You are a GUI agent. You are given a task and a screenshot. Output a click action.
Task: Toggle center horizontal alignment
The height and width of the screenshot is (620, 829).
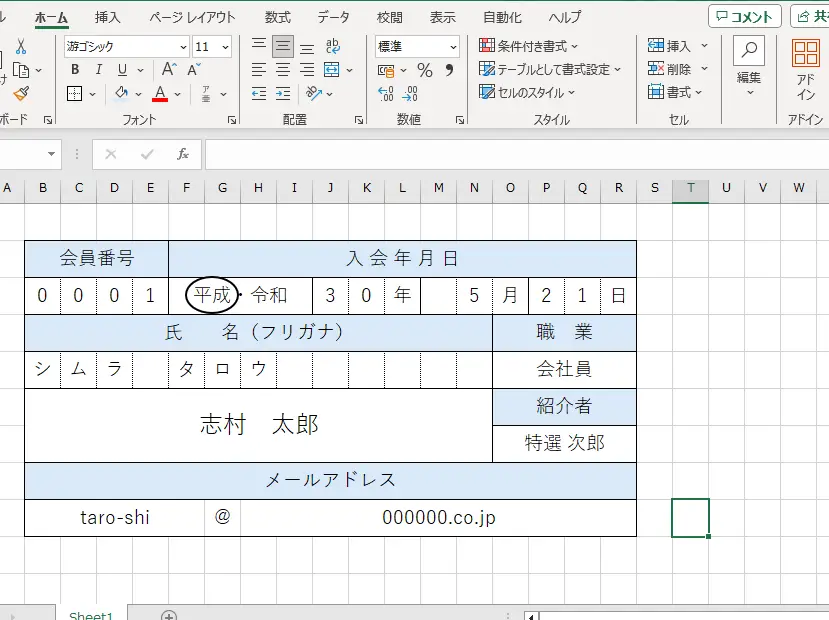coord(283,70)
